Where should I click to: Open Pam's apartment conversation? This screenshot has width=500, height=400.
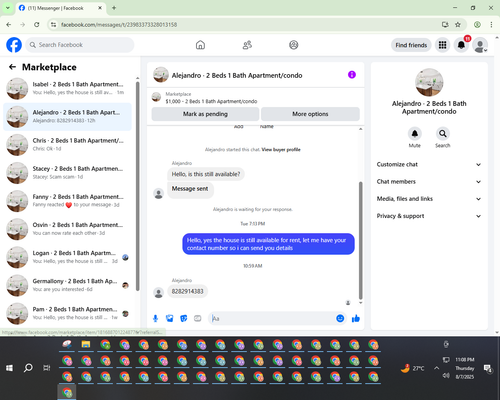(67, 313)
